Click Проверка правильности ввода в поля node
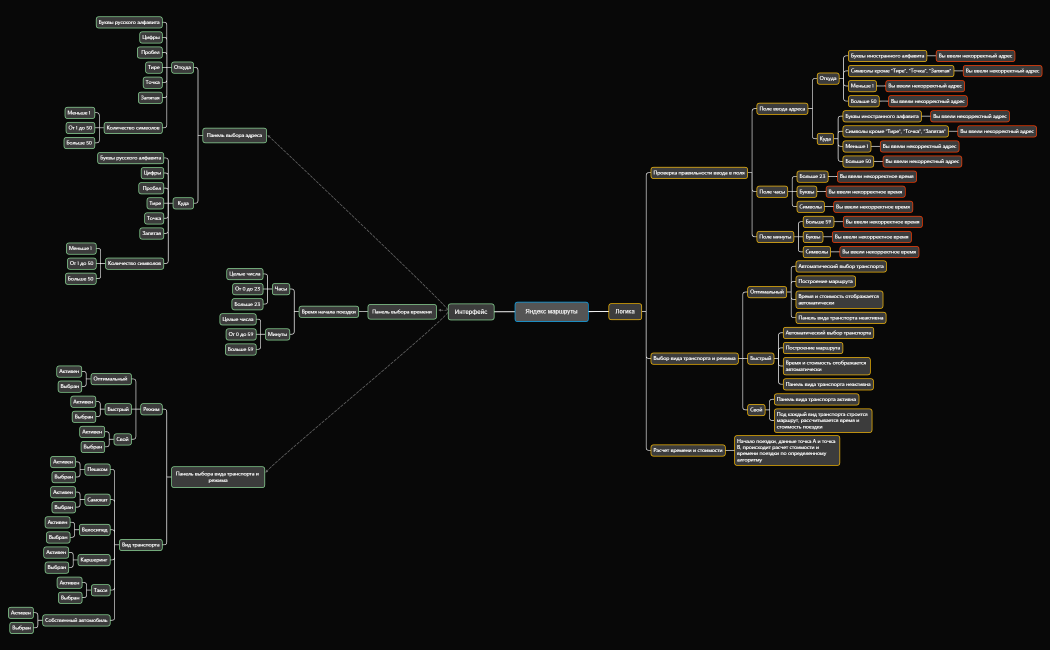 coord(698,172)
